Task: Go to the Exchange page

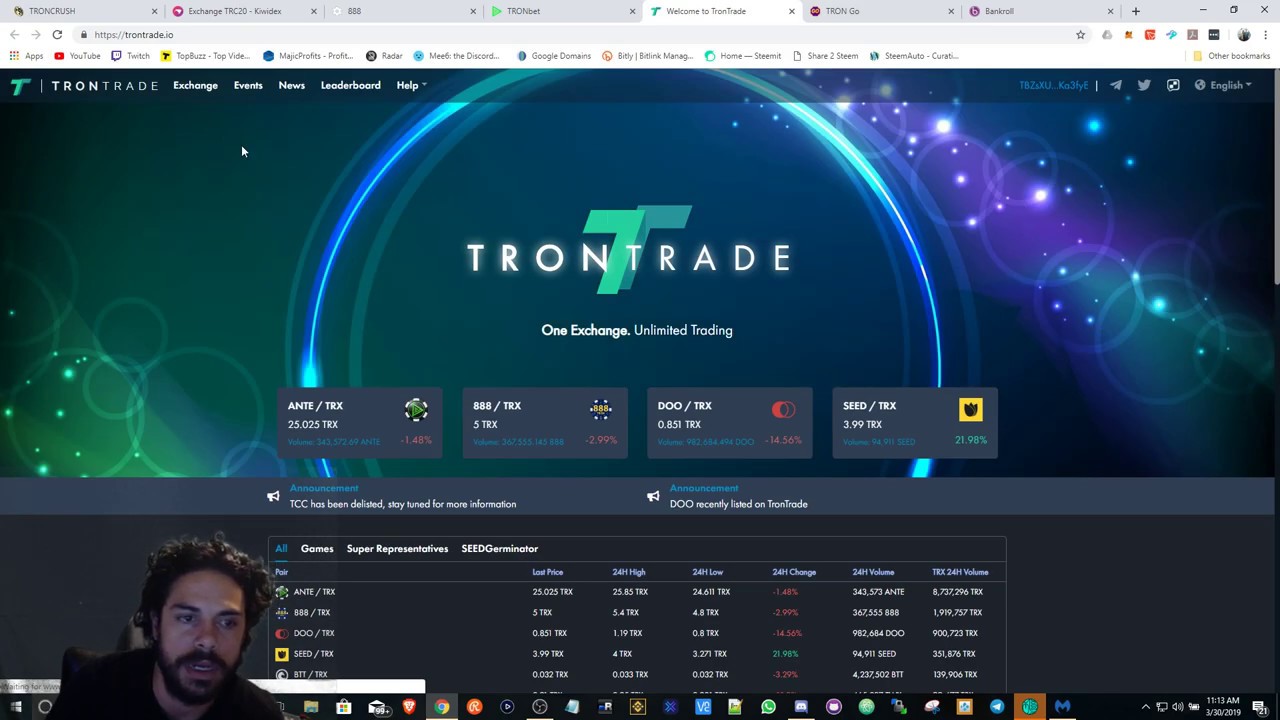Action: tap(195, 86)
